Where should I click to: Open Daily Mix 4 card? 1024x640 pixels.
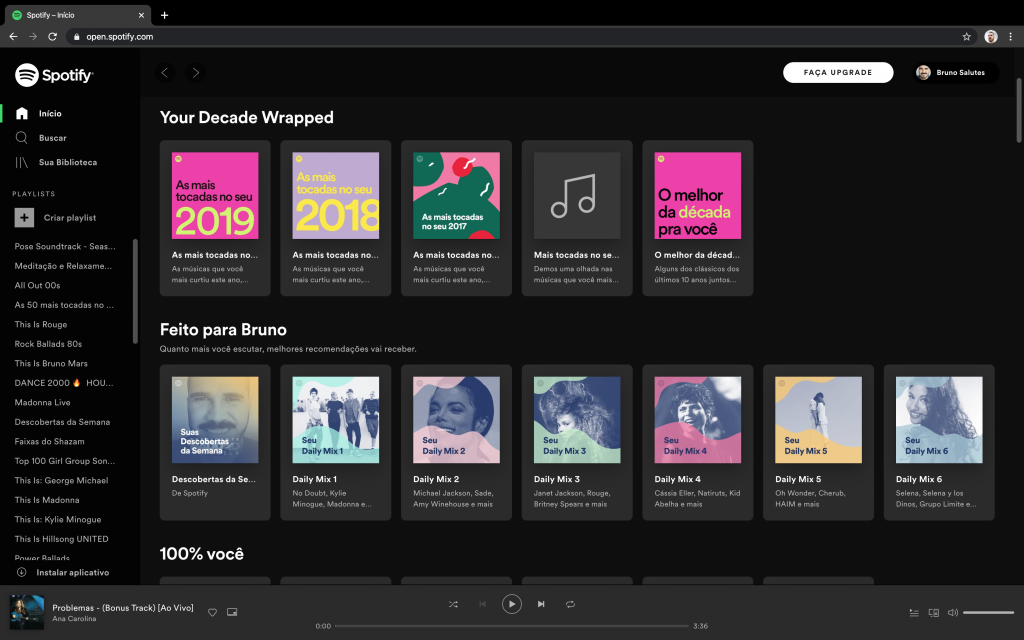coord(697,442)
